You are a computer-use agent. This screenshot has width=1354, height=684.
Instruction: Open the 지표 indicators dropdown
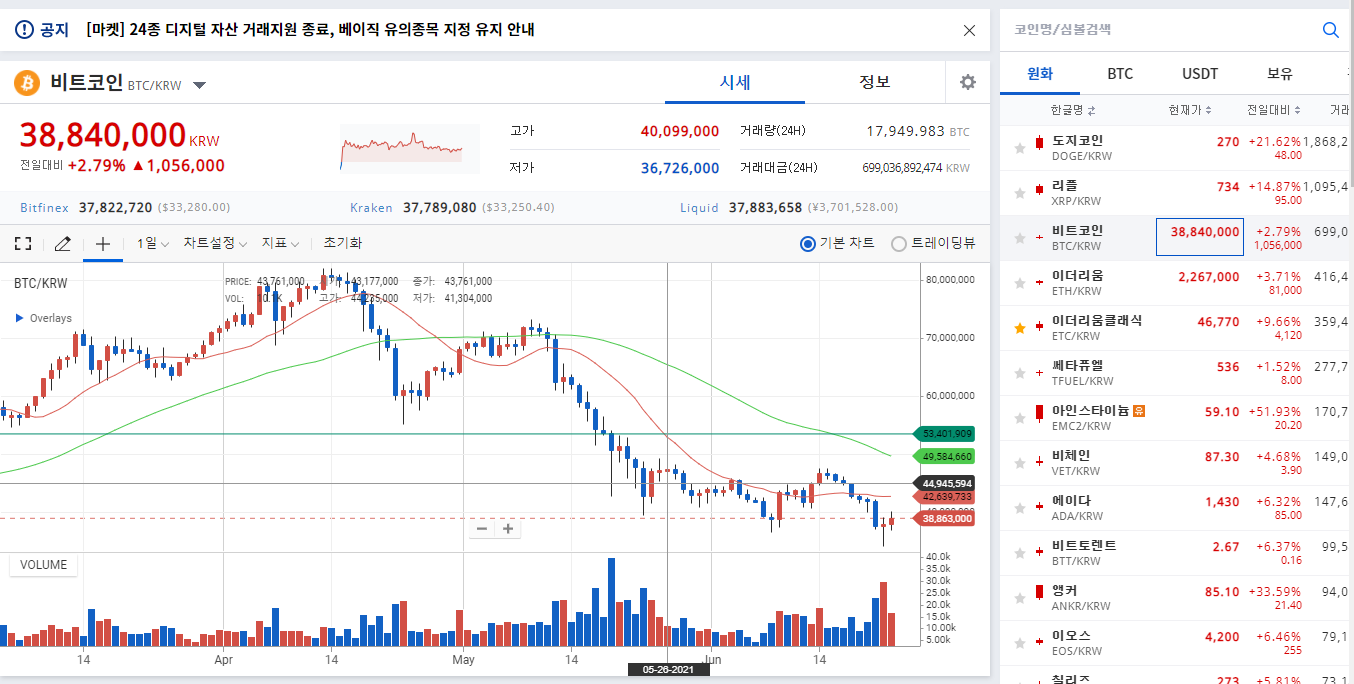[280, 243]
